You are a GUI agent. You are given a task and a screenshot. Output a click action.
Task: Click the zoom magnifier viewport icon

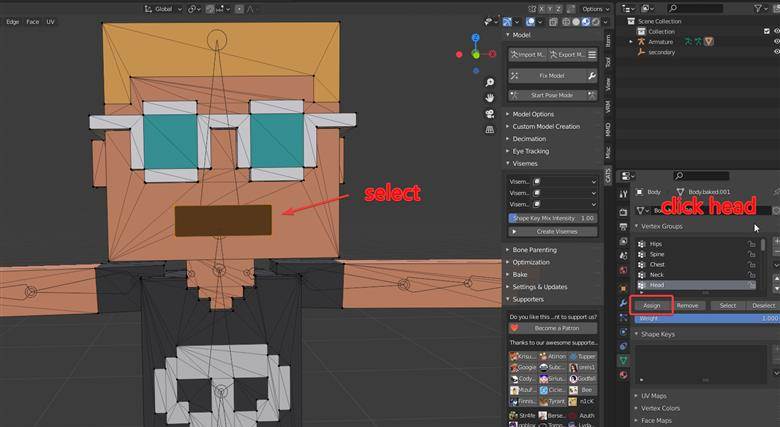490,82
